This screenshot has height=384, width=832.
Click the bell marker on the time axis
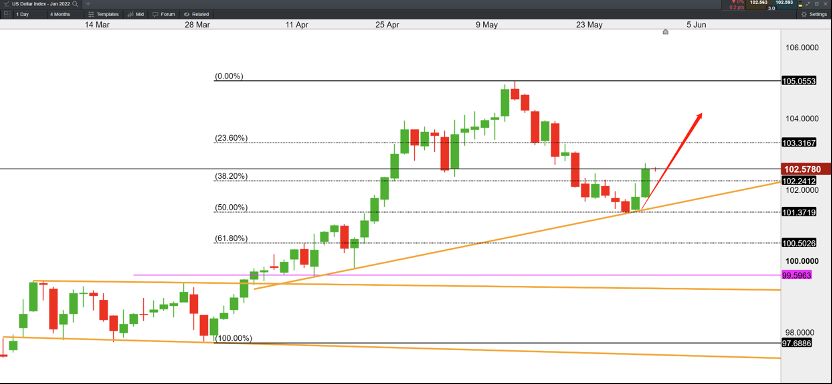[665, 32]
